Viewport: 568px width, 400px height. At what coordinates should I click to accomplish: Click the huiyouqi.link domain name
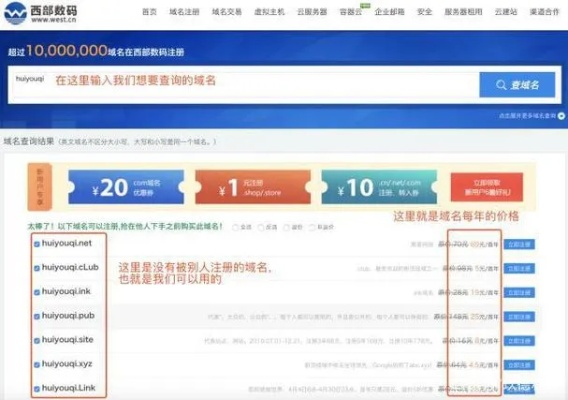point(68,388)
